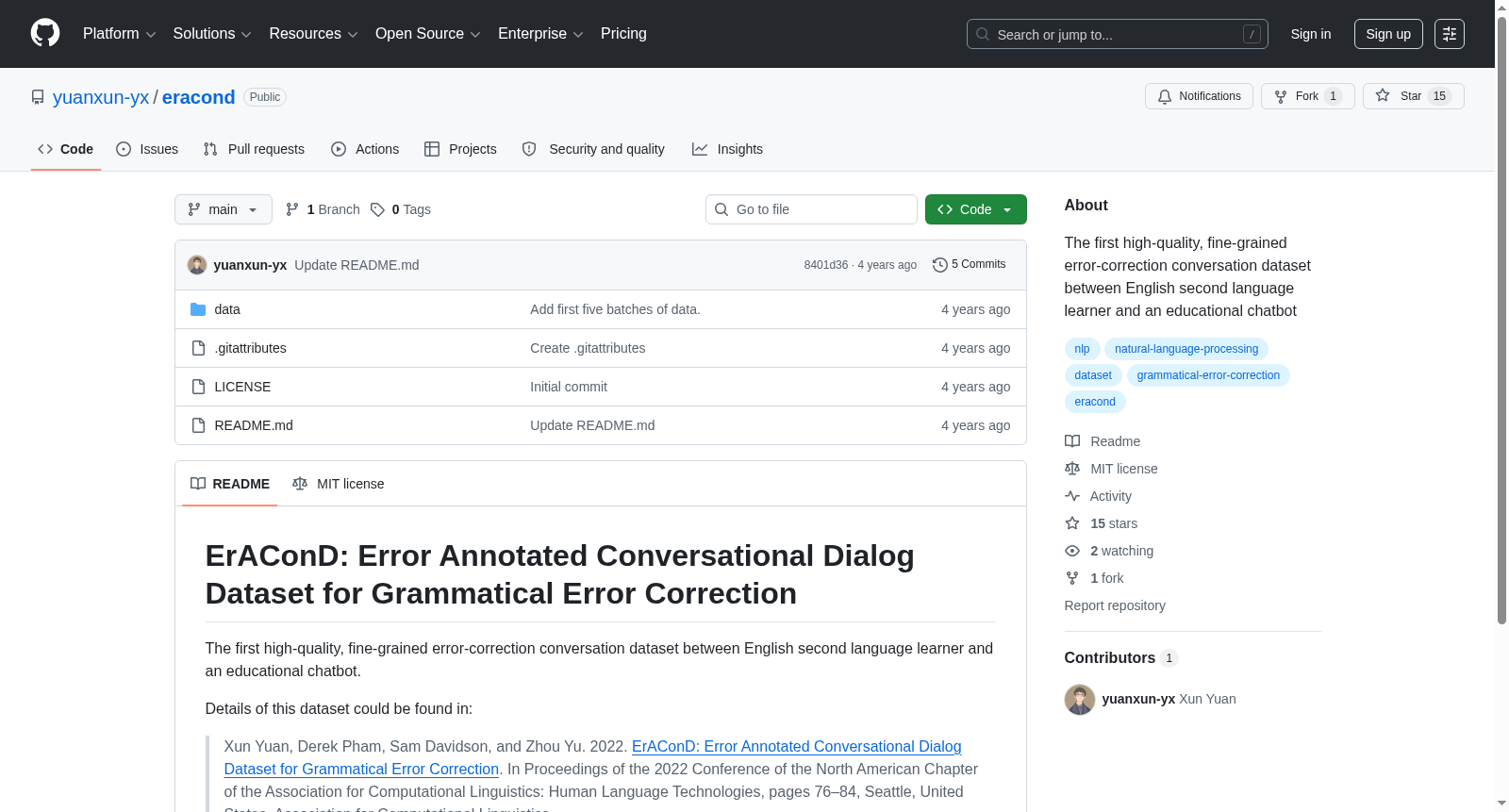
Task: Switch to the Projects tab
Action: click(460, 149)
